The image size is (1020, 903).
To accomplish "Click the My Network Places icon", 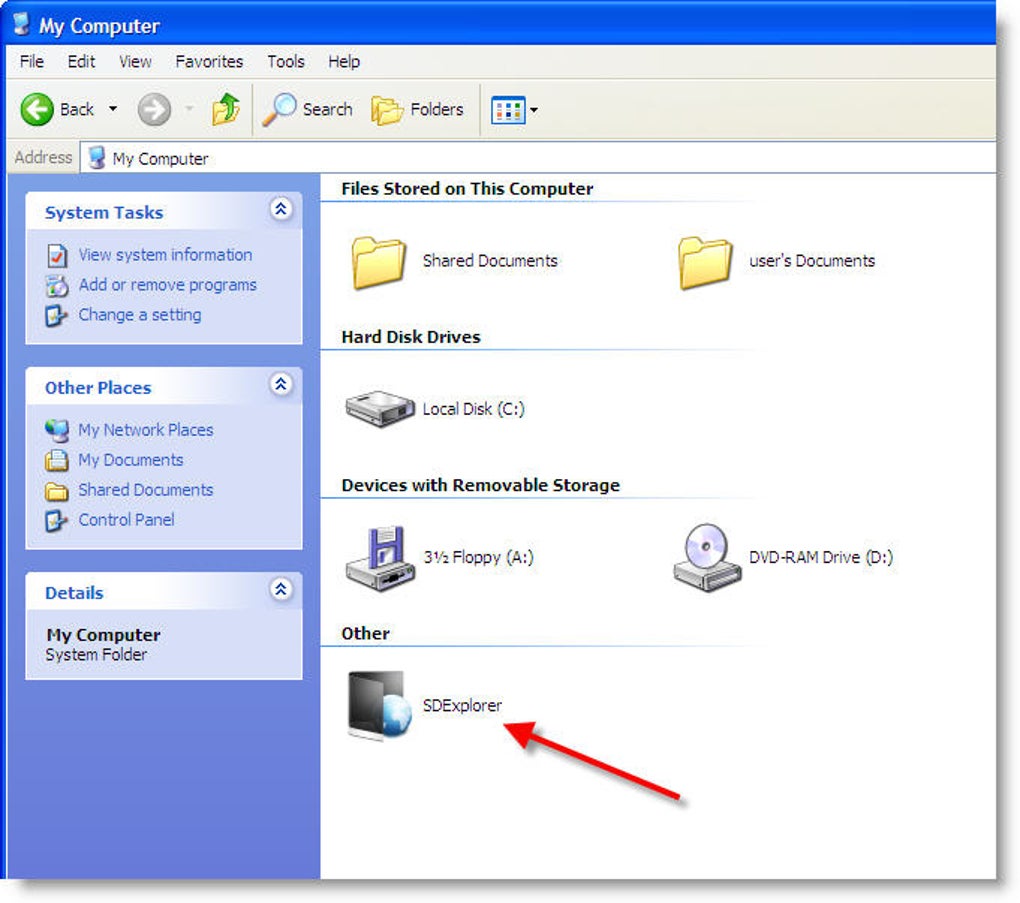I will pyautogui.click(x=57, y=430).
